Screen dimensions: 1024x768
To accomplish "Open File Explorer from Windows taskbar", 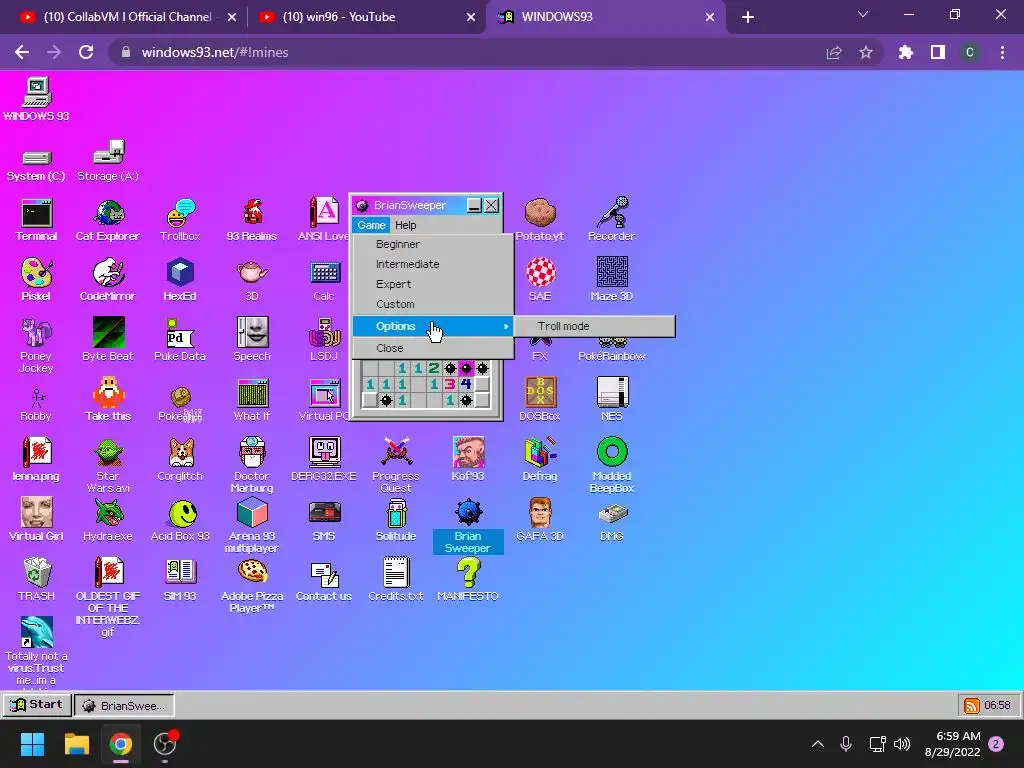I will 76,744.
